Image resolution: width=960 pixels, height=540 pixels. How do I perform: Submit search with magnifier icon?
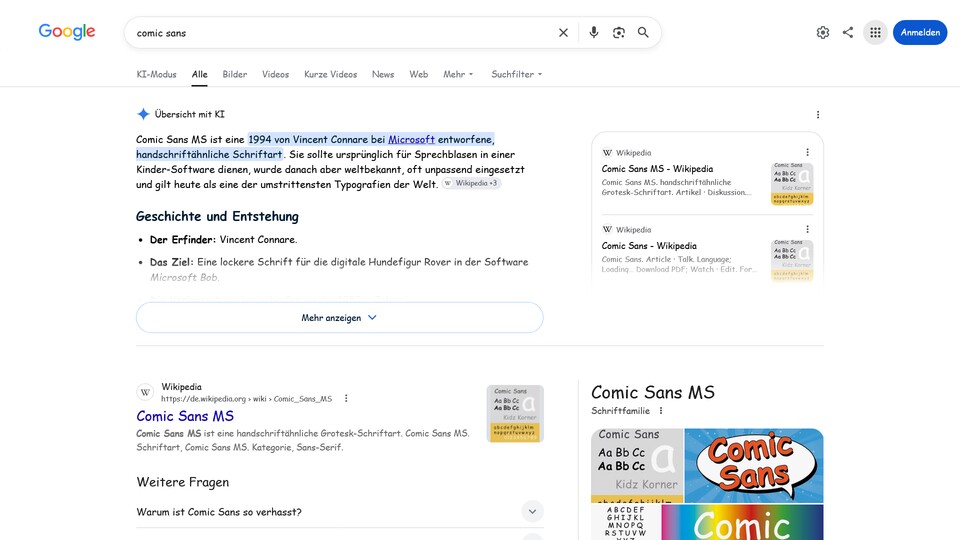tap(643, 32)
